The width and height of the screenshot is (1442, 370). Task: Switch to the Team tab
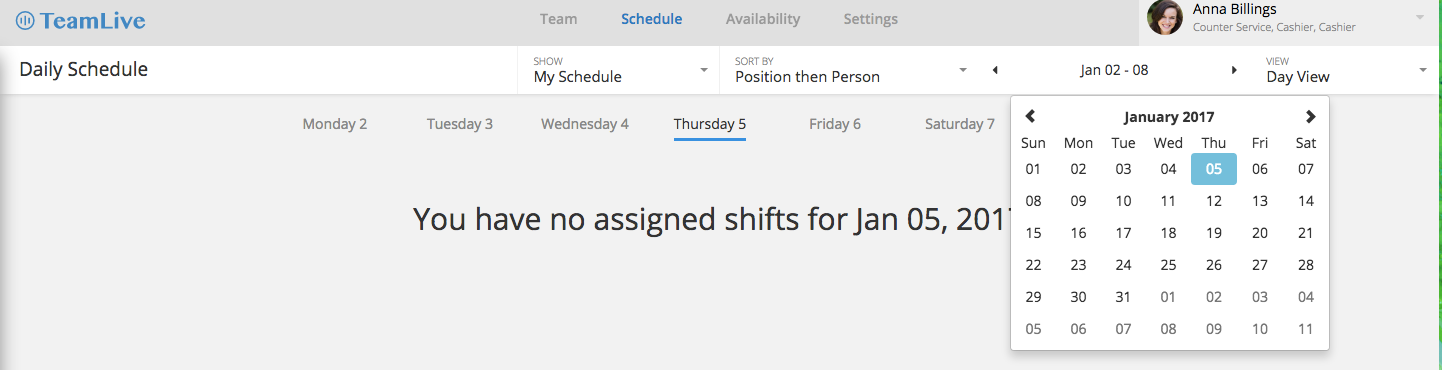coord(558,19)
